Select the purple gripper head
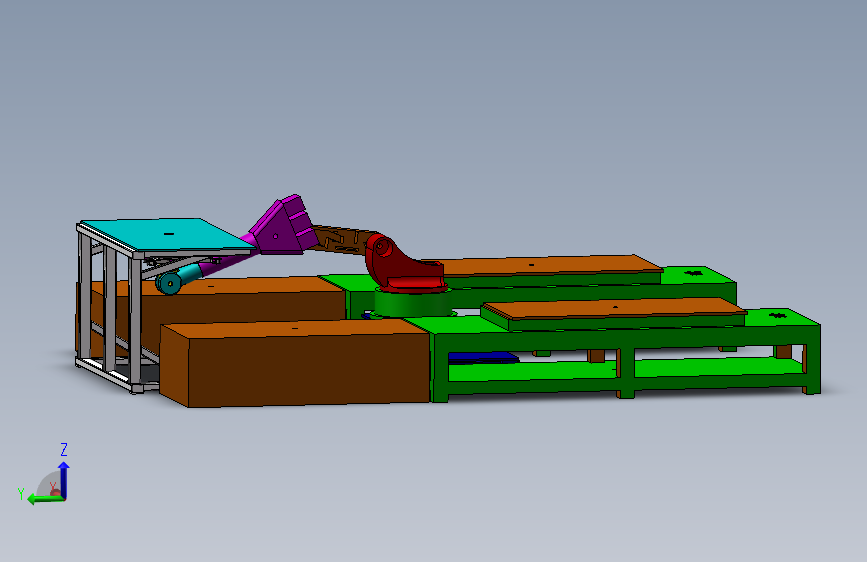867x562 pixels. 282,225
